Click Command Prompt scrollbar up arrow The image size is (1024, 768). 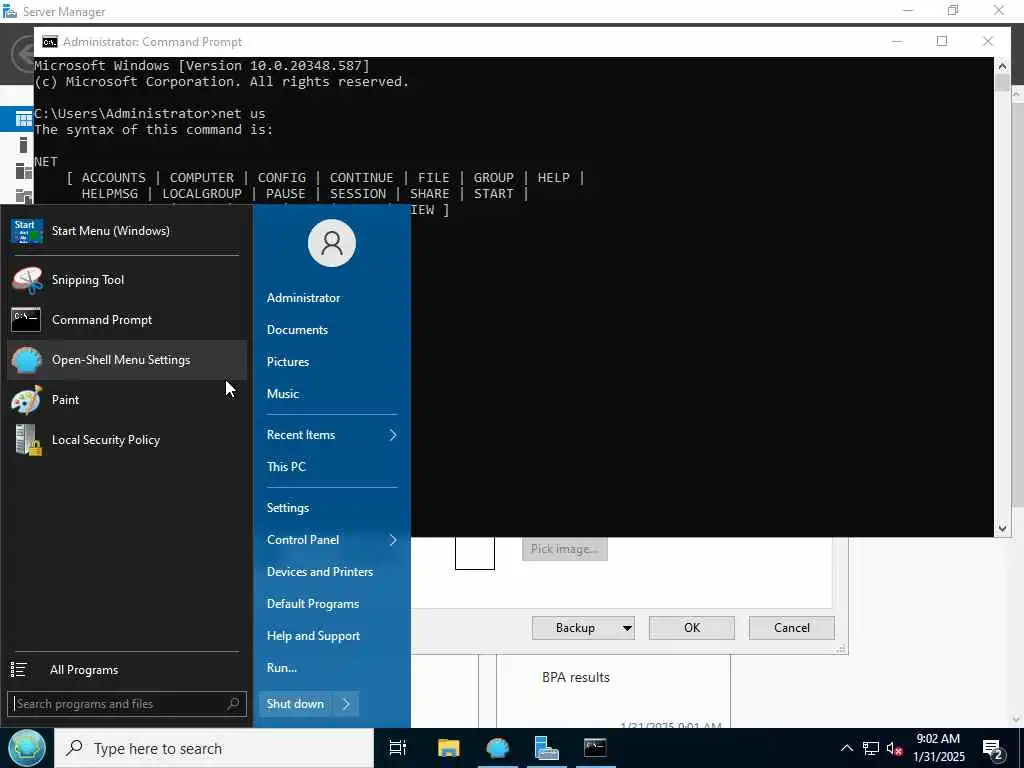point(1002,65)
